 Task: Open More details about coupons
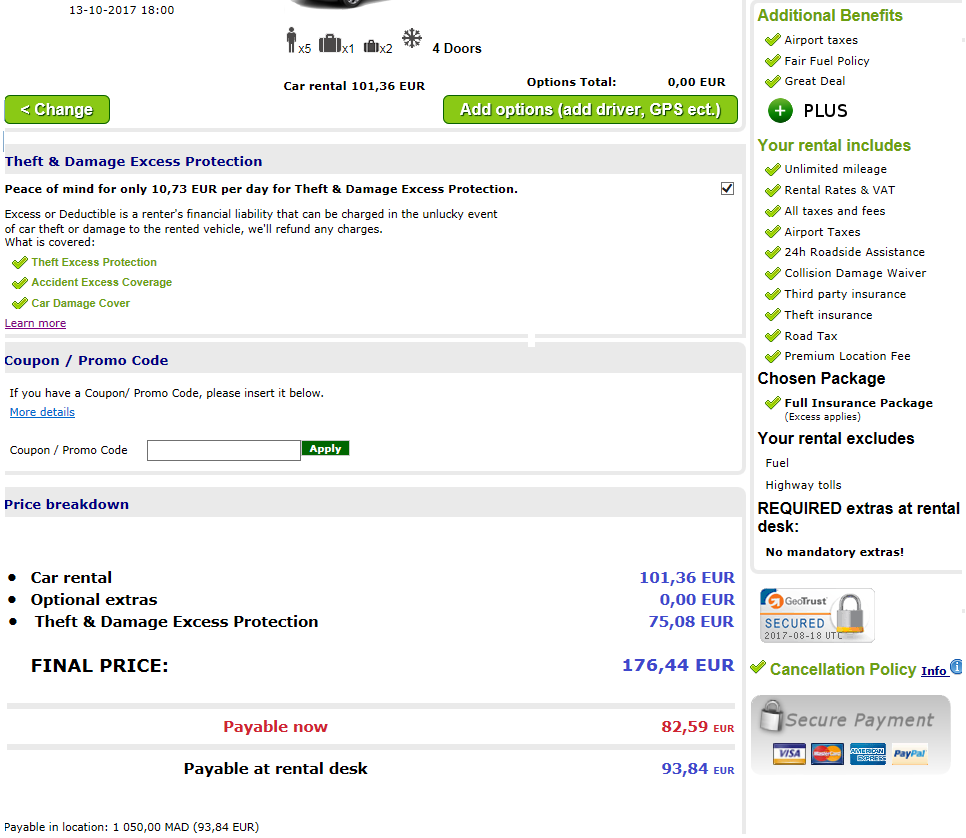42,412
